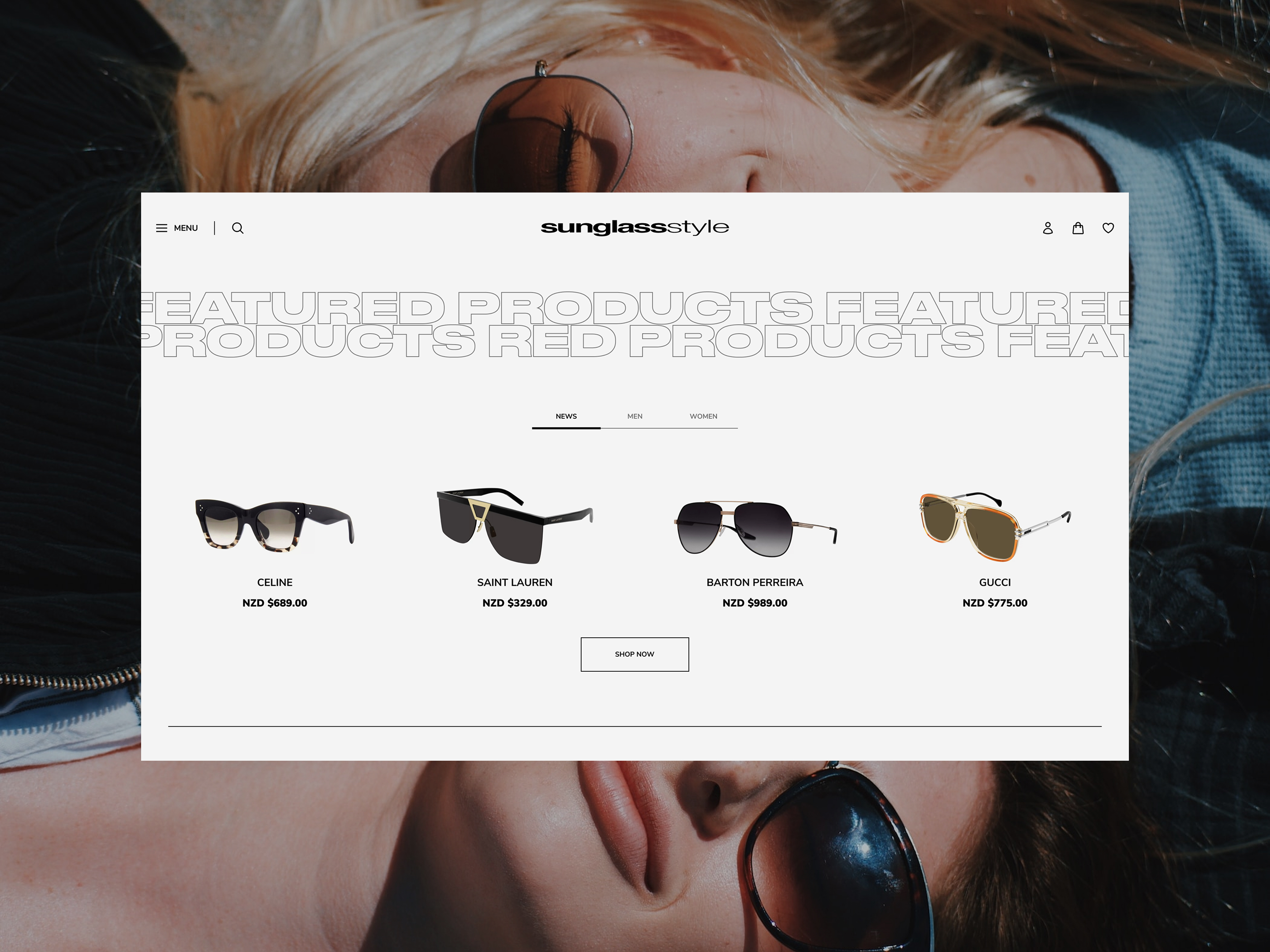This screenshot has width=1270, height=952.
Task: Open the hamburger menu
Action: pos(162,228)
